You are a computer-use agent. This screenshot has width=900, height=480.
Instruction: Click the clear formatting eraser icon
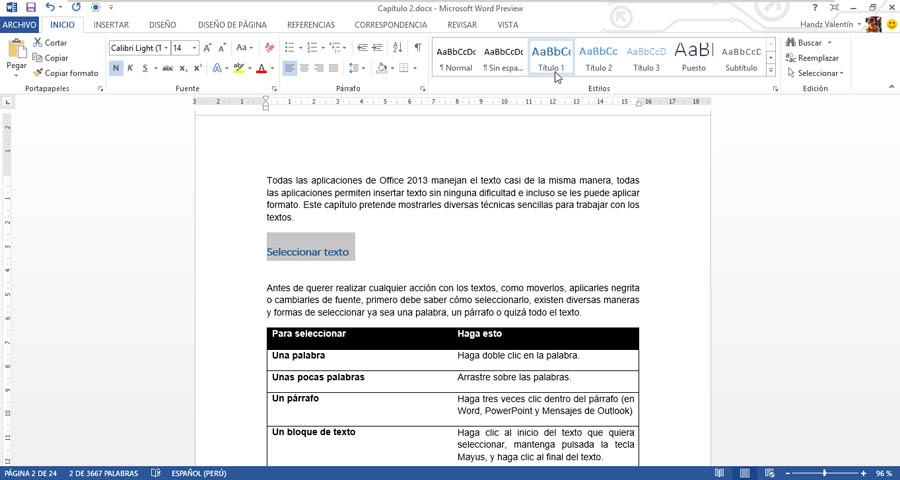pos(269,48)
